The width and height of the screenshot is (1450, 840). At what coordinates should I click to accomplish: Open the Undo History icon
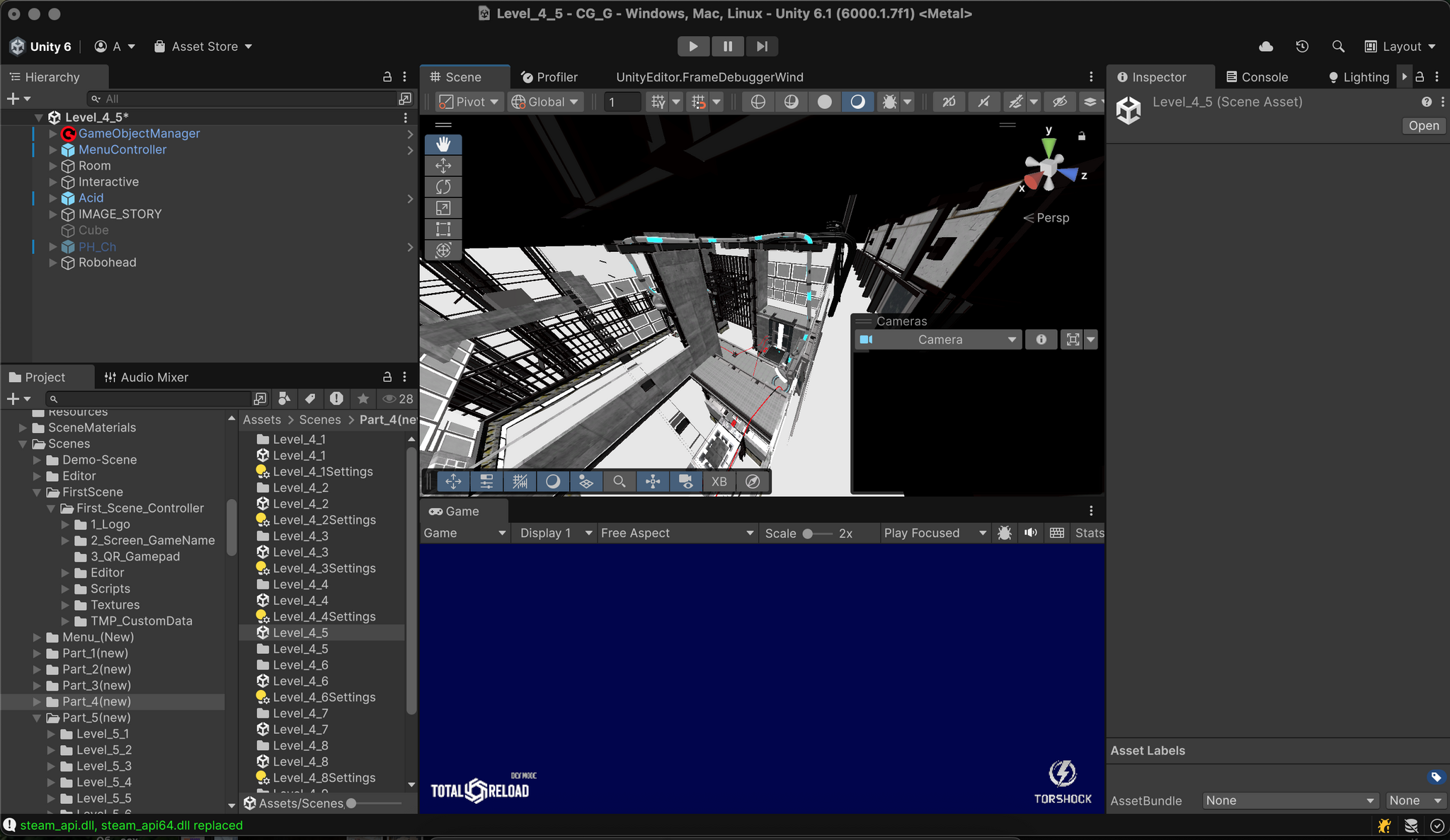pos(1302,46)
